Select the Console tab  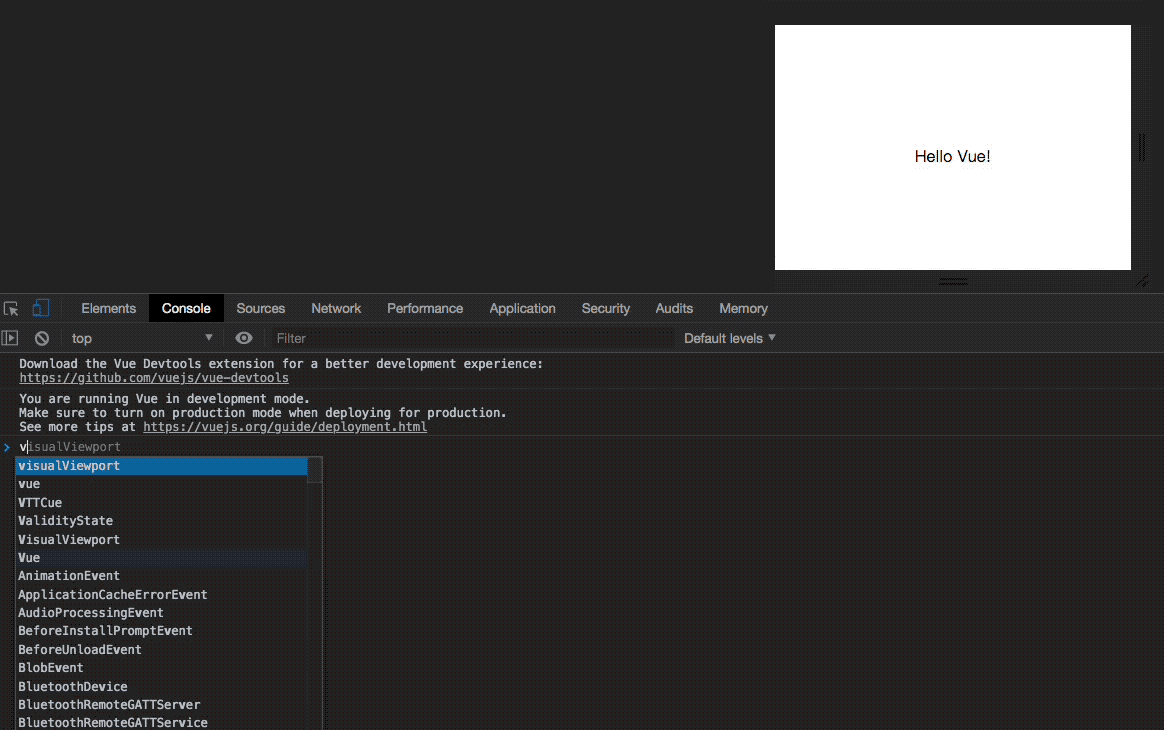[x=186, y=308]
